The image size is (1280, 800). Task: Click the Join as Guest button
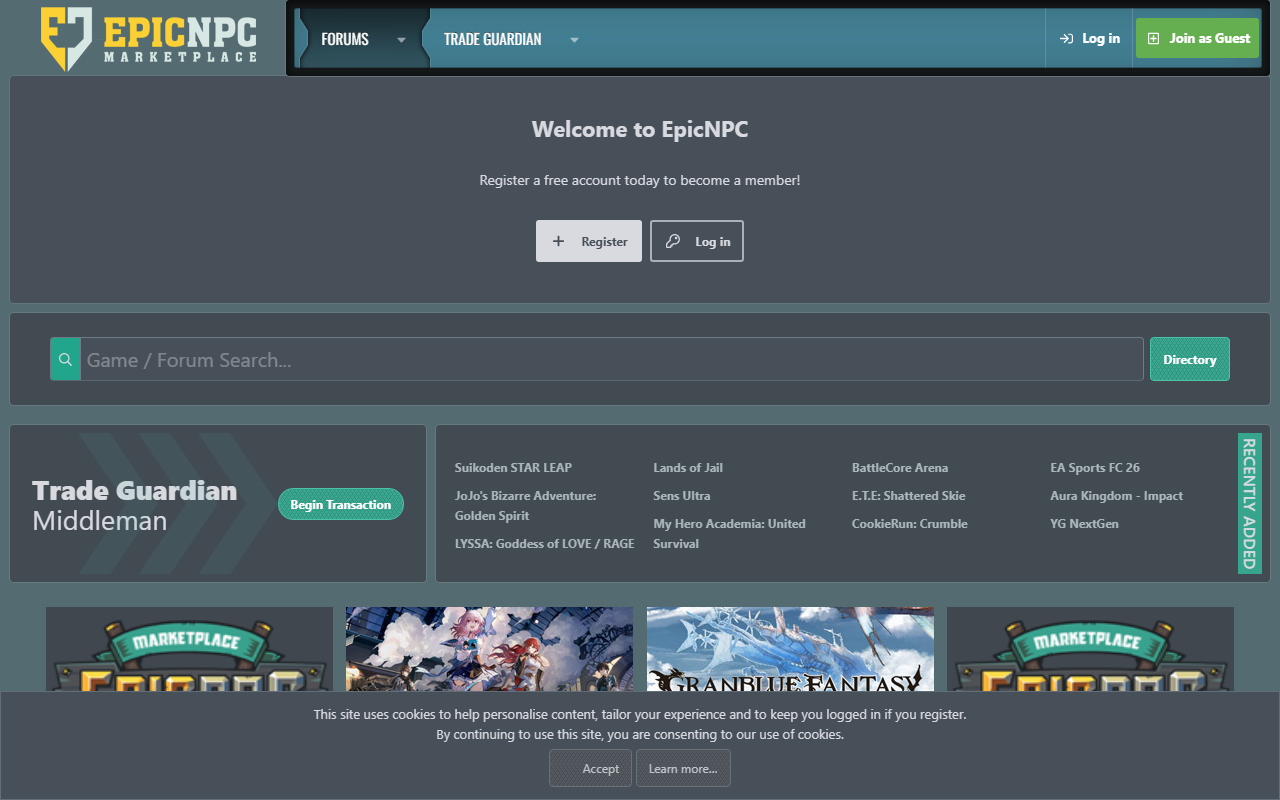pos(1197,38)
